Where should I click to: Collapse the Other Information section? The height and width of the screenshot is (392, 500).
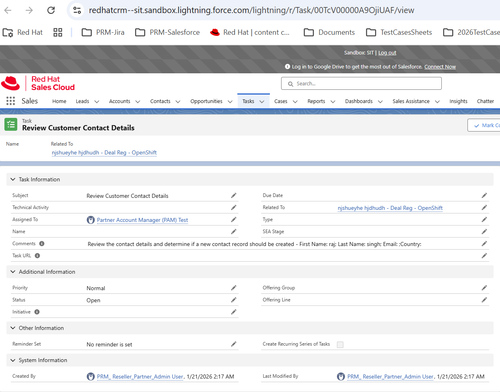(13, 328)
